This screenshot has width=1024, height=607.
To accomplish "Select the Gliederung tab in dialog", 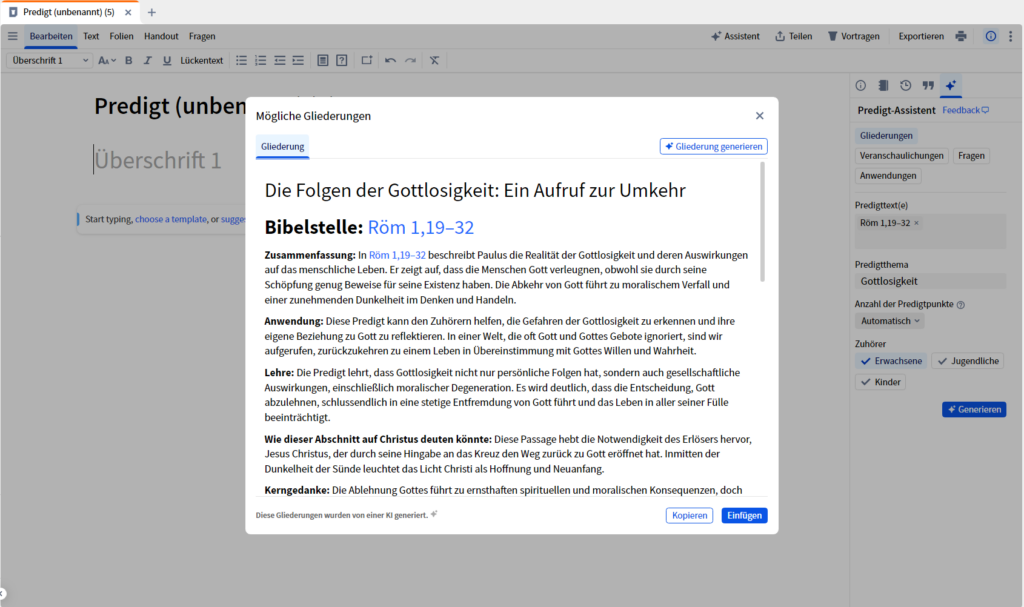I will [282, 146].
